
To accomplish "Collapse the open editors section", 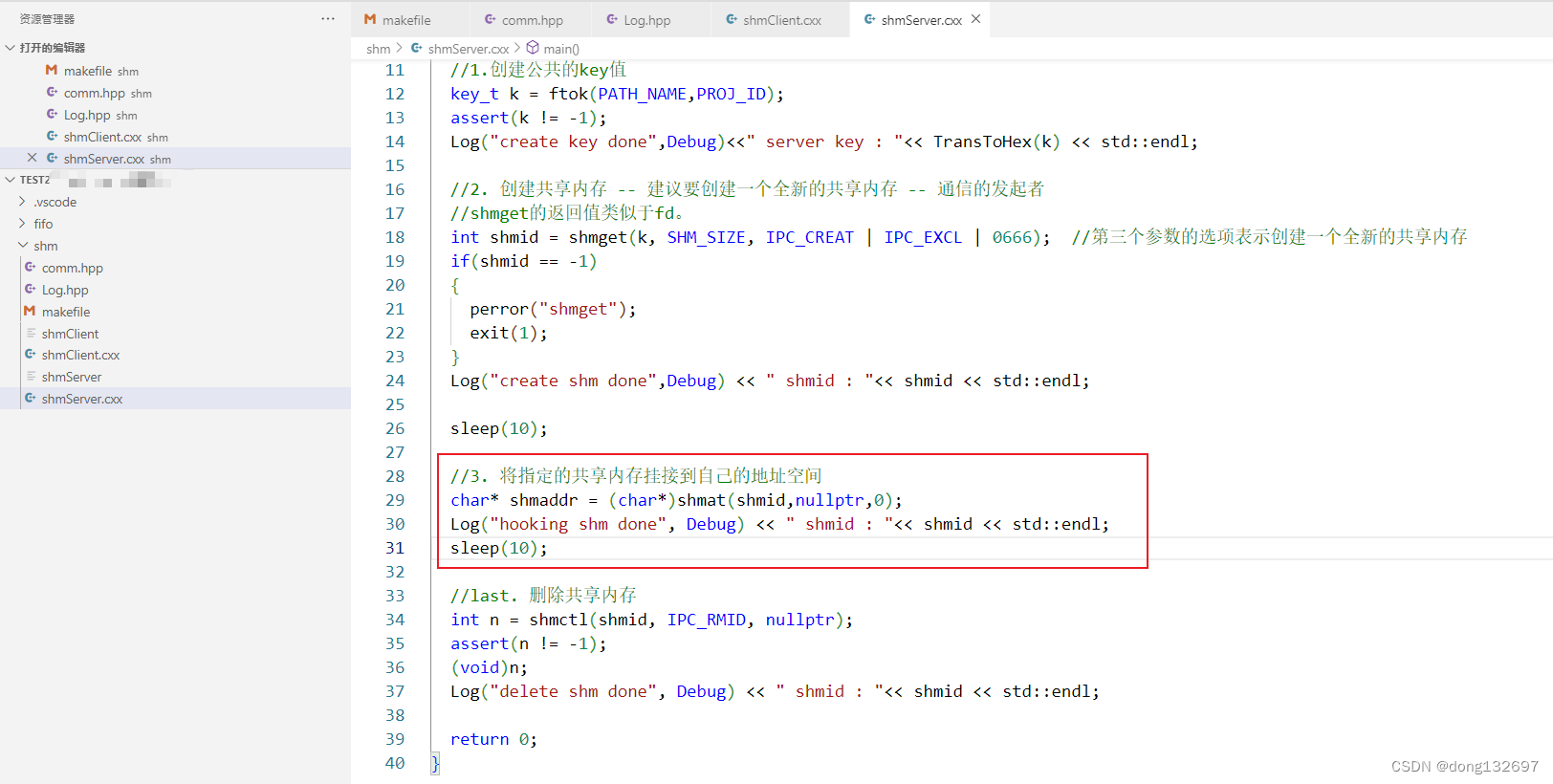I will [x=11, y=48].
